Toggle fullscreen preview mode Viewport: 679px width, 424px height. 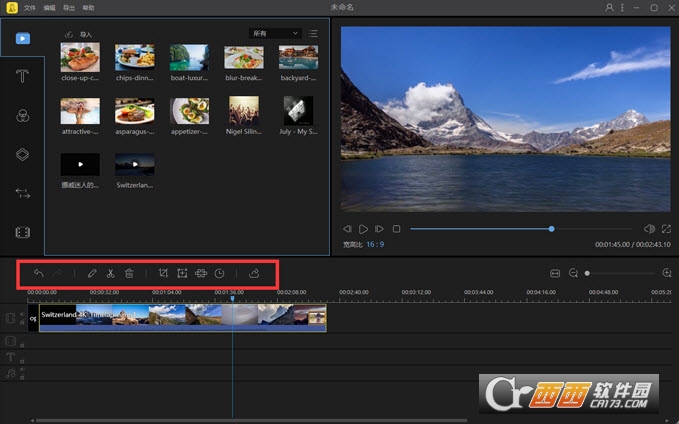[x=666, y=229]
